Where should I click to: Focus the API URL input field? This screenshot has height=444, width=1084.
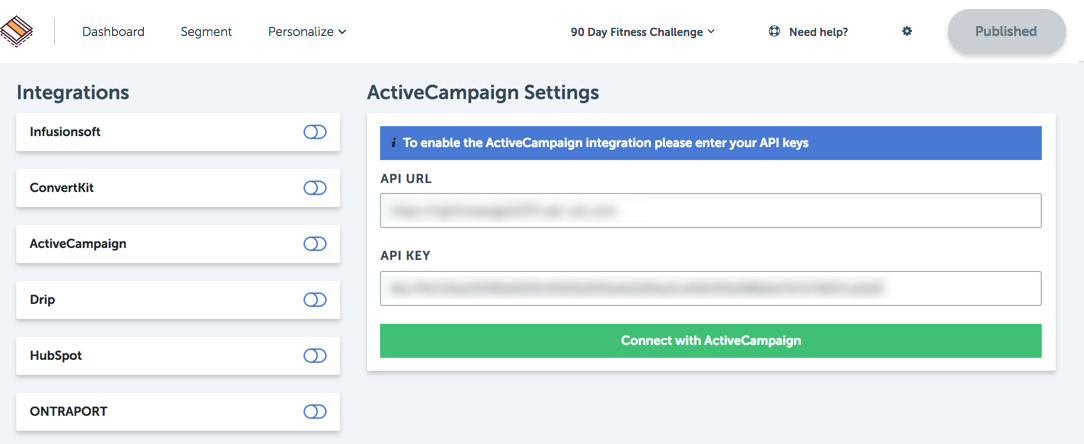711,210
